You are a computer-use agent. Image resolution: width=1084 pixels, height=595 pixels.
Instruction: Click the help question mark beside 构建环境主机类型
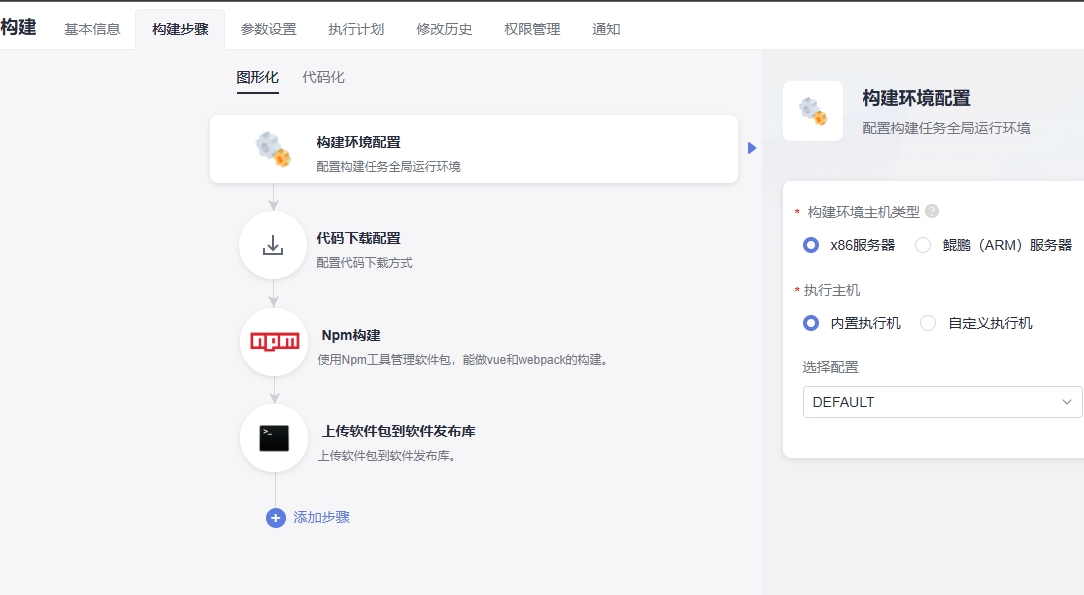coord(932,212)
